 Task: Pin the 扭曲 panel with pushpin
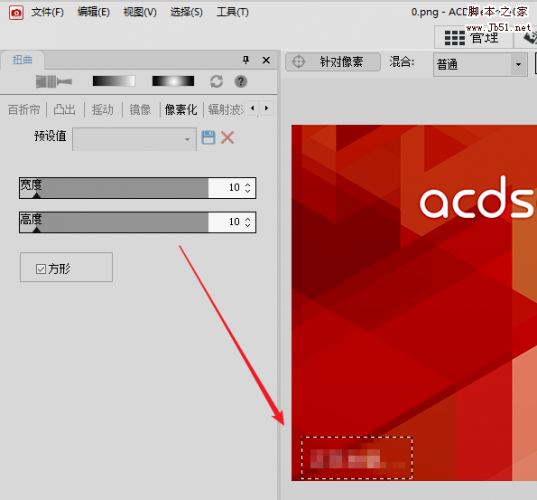pos(246,60)
